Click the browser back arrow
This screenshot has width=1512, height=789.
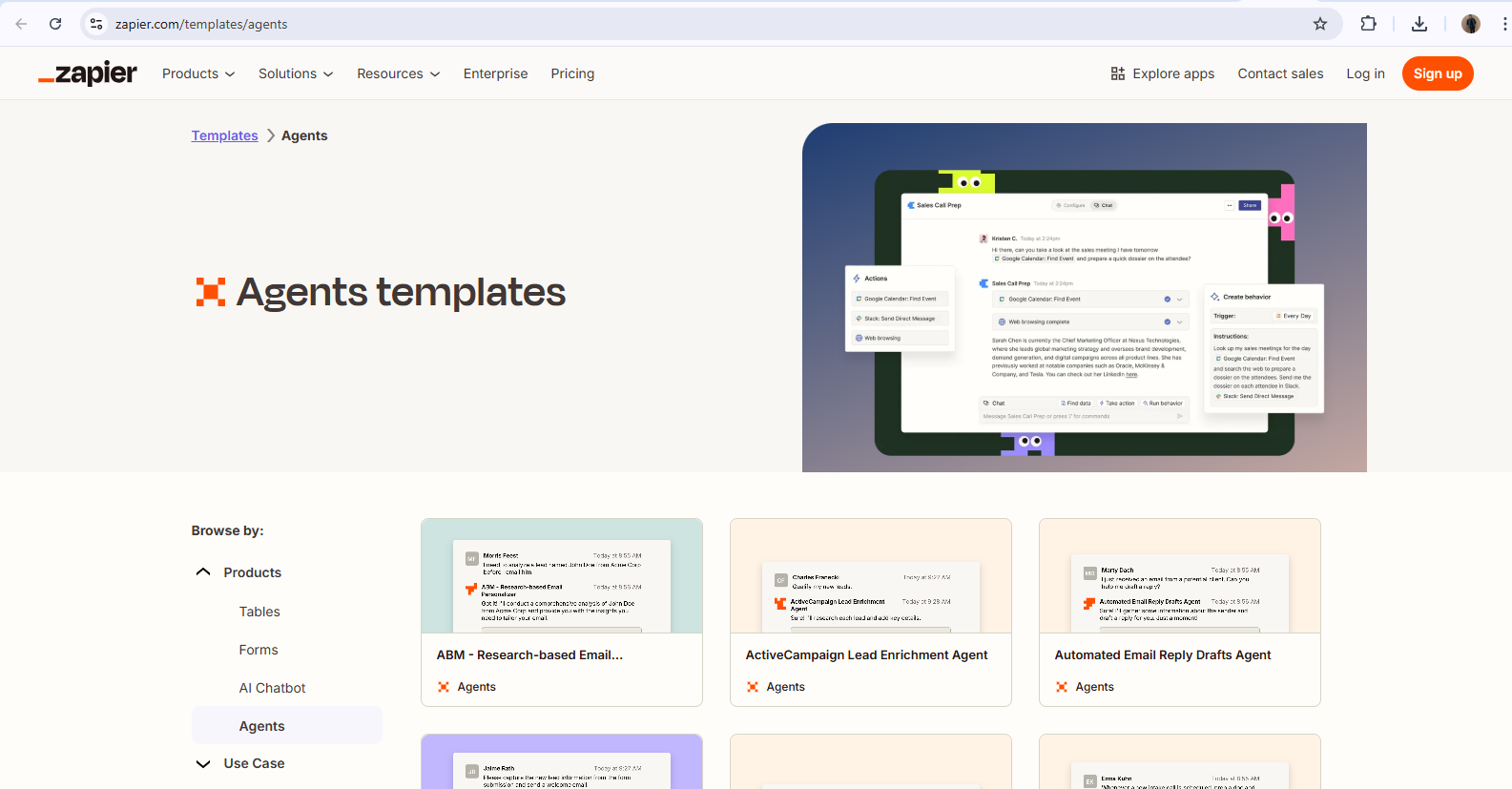pyautogui.click(x=21, y=24)
